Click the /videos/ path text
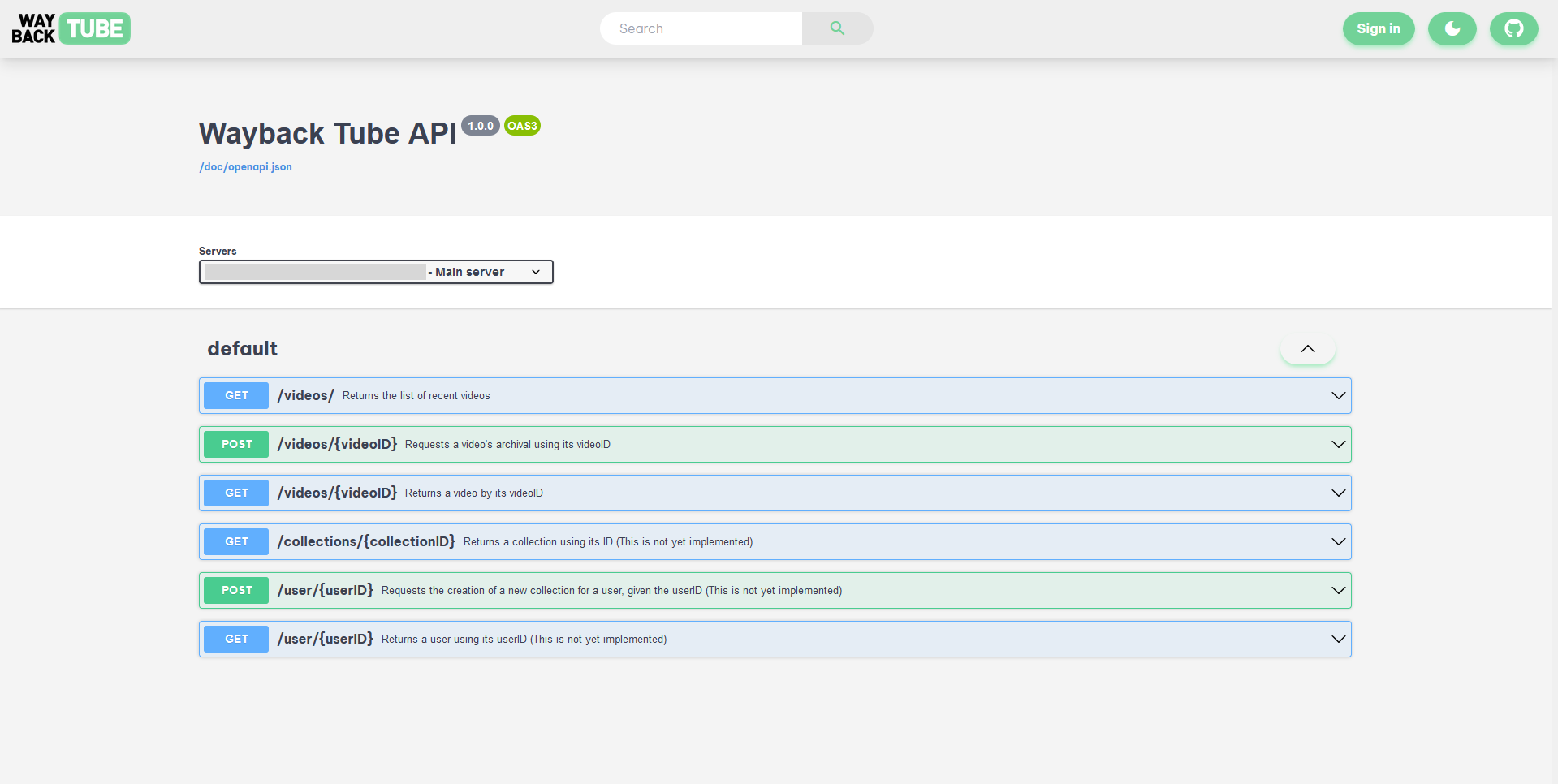Viewport: 1558px width, 784px height. point(305,396)
